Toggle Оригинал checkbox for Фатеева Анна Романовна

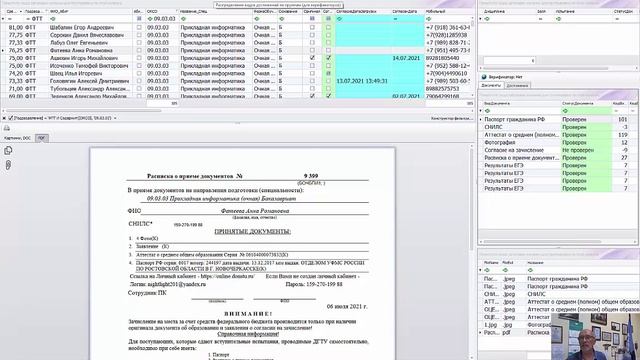coord(312,50)
